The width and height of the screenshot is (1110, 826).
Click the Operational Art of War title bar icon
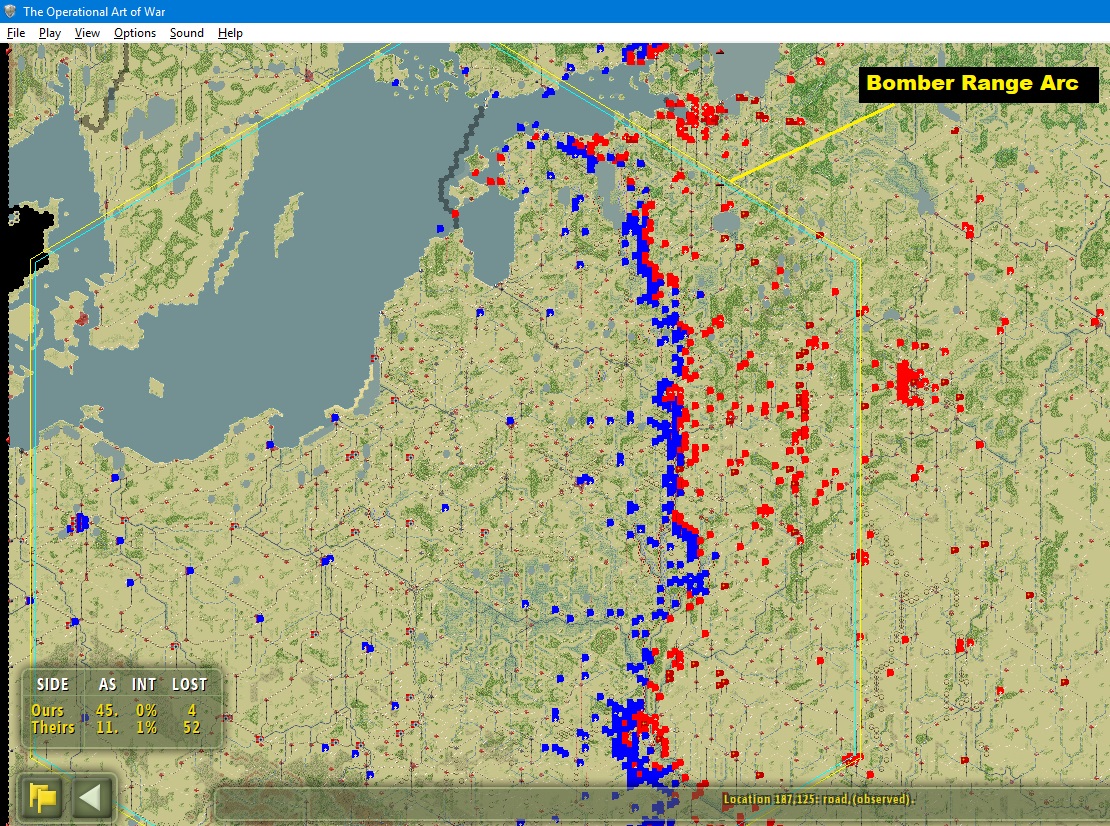point(11,11)
